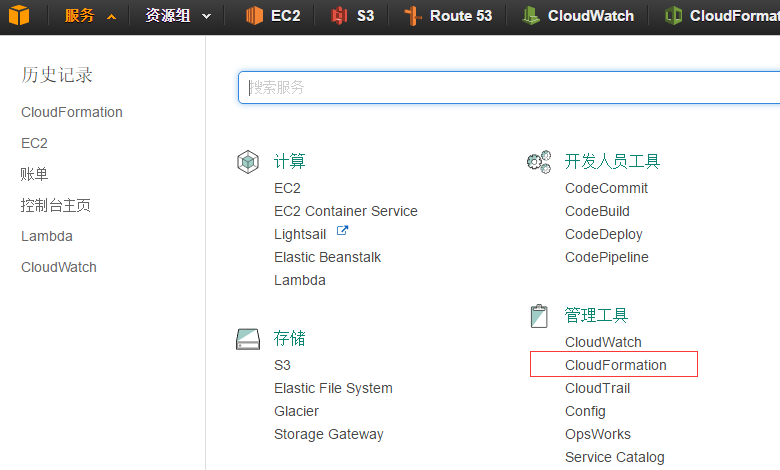Select the 管理工具 category heading
Screen dimensions: 780x470
click(596, 316)
